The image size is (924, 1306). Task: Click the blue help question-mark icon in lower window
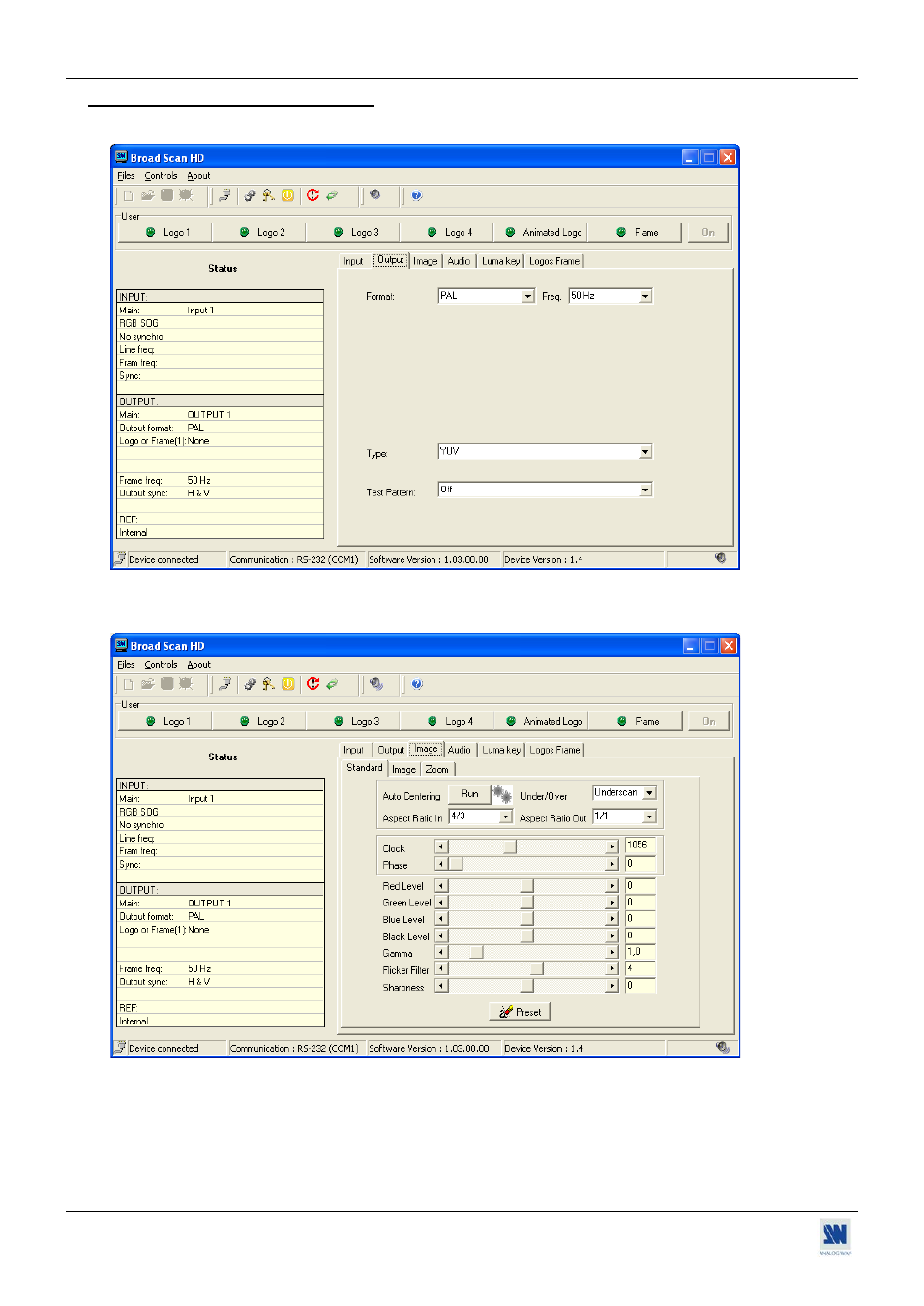(x=417, y=684)
